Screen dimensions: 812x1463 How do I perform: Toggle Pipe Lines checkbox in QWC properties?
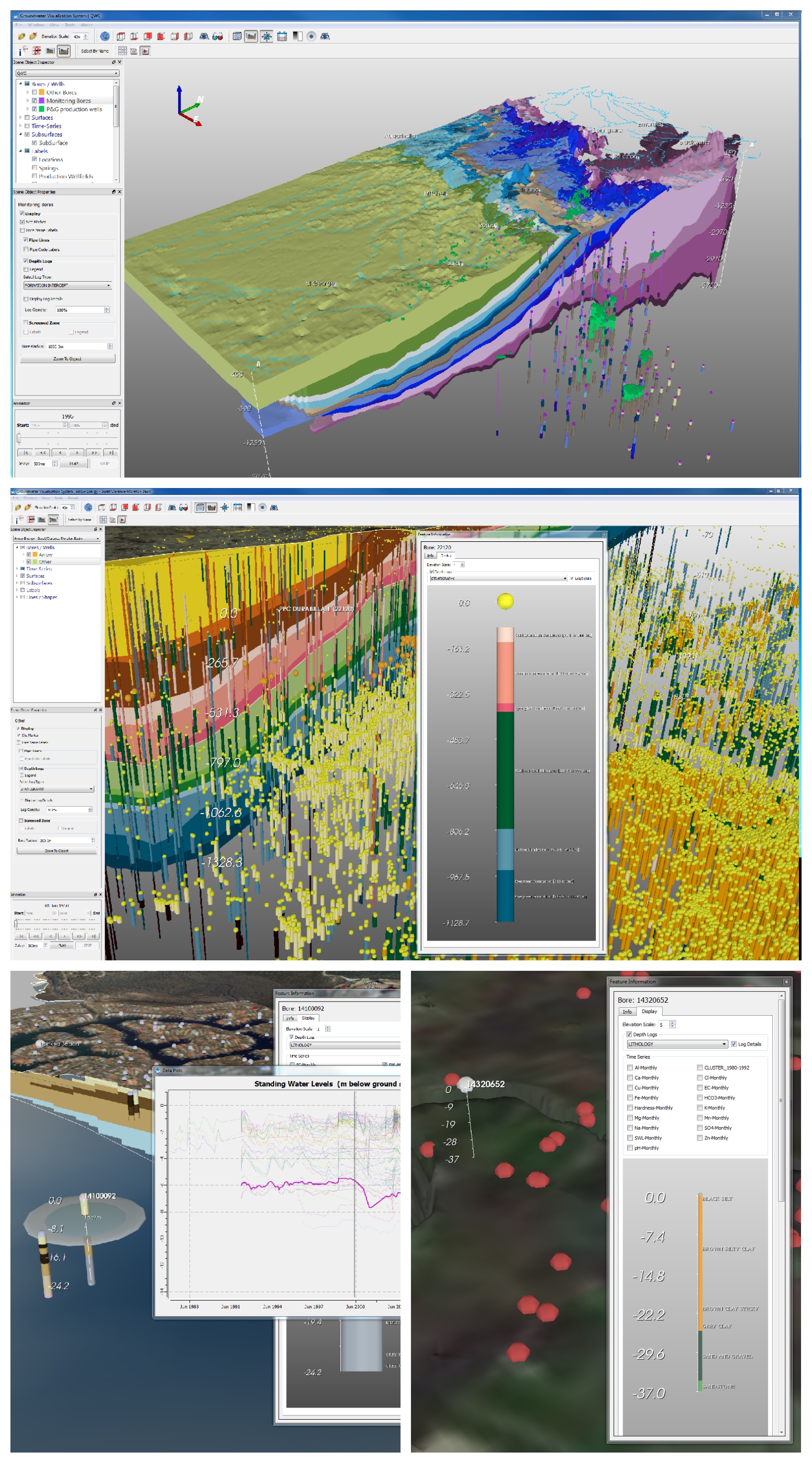[x=26, y=240]
